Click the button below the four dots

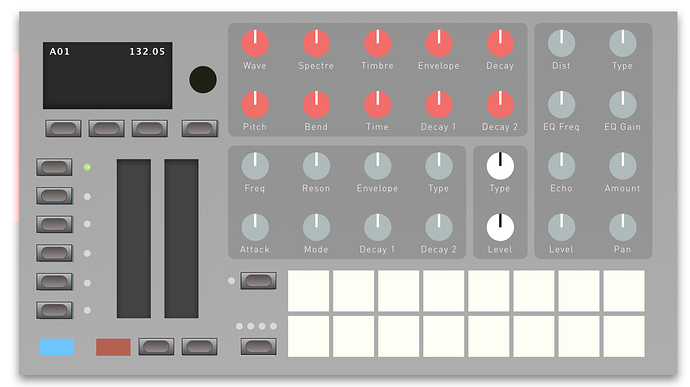tap(258, 346)
